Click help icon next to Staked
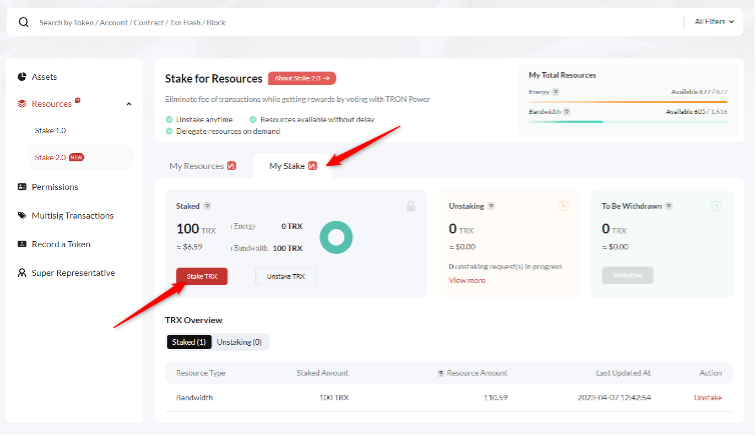Viewport: 756px width, 436px height. click(208, 206)
